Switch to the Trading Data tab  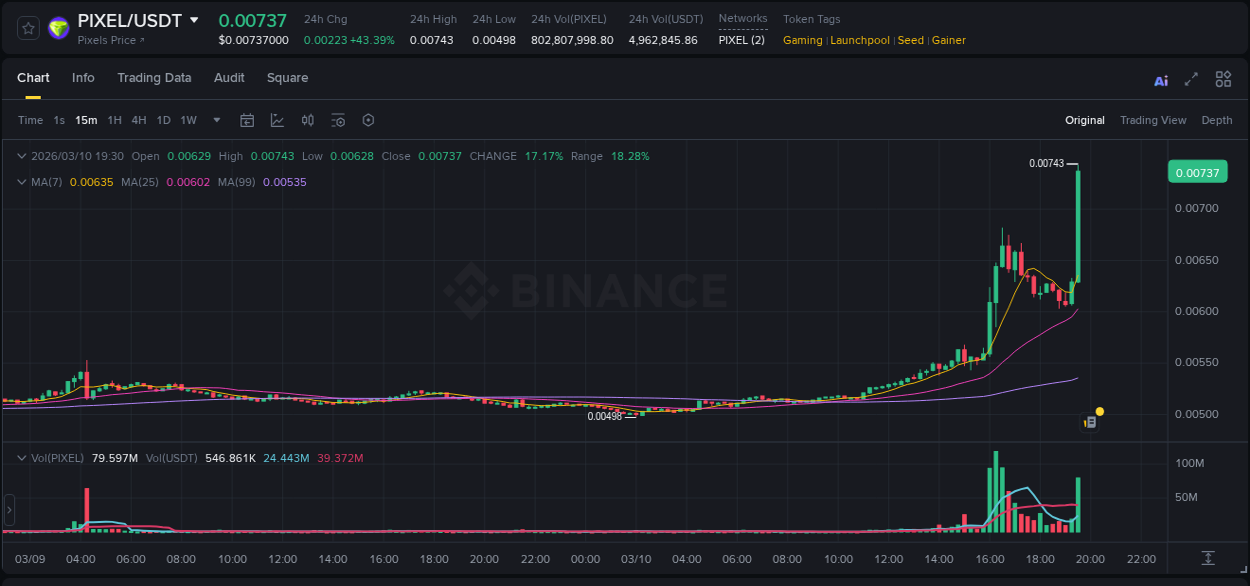tap(154, 78)
